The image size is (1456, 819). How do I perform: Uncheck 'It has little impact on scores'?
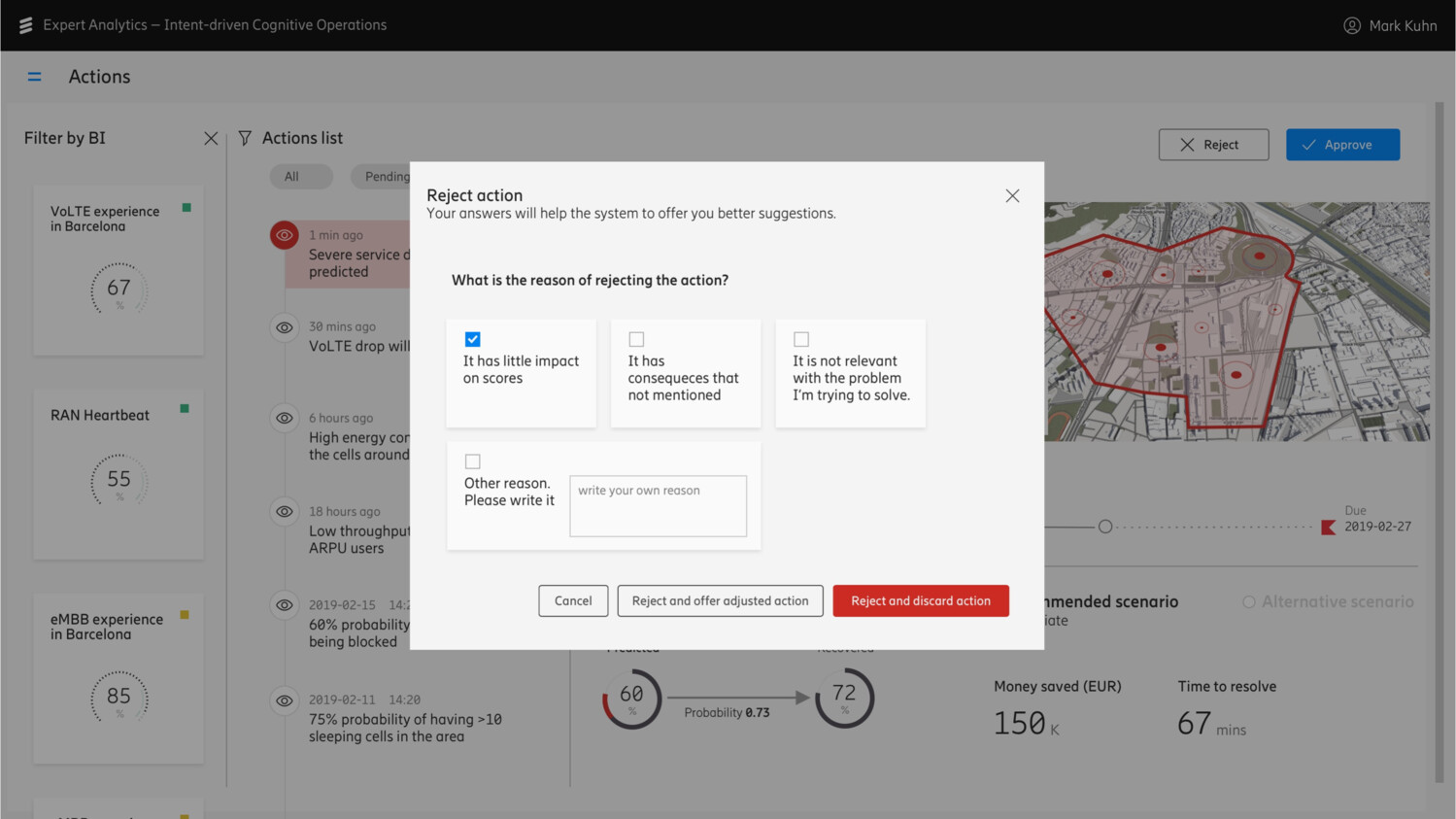tap(473, 339)
